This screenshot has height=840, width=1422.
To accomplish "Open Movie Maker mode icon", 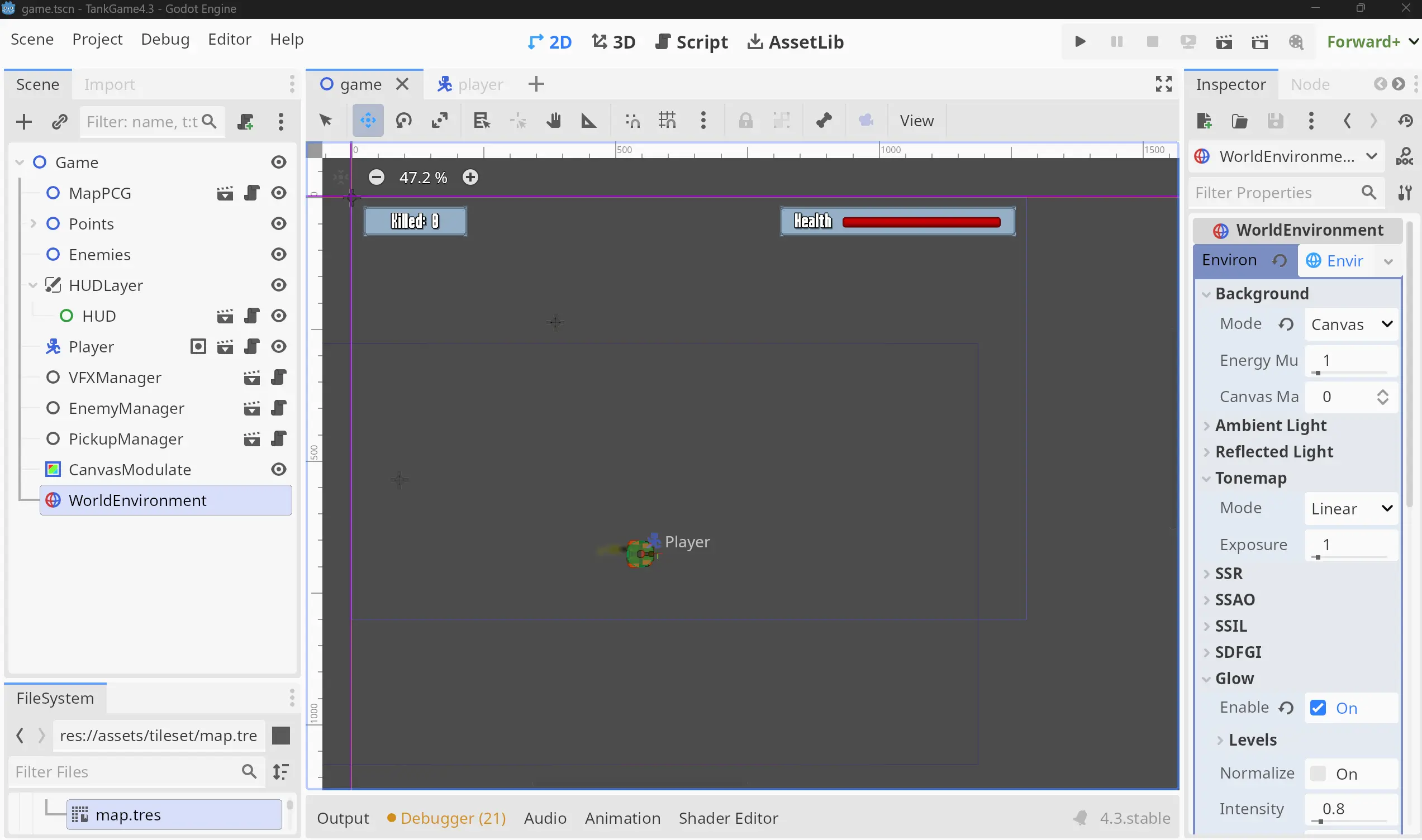I will pos(1296,41).
